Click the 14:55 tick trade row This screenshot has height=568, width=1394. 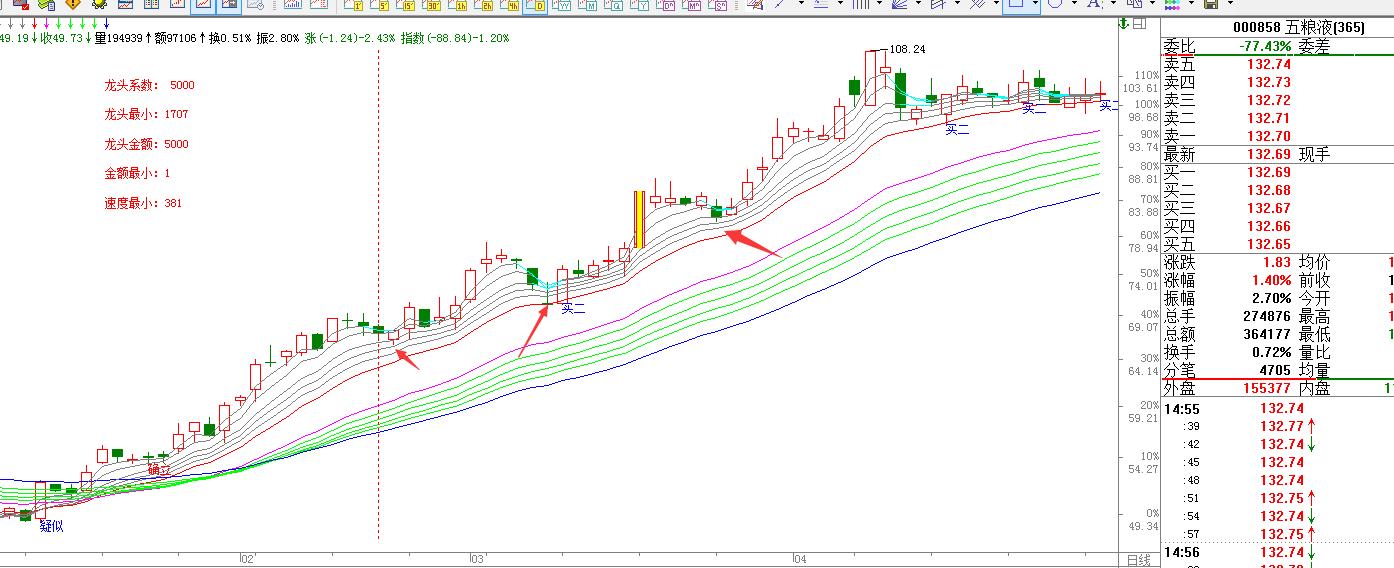(x=1277, y=408)
